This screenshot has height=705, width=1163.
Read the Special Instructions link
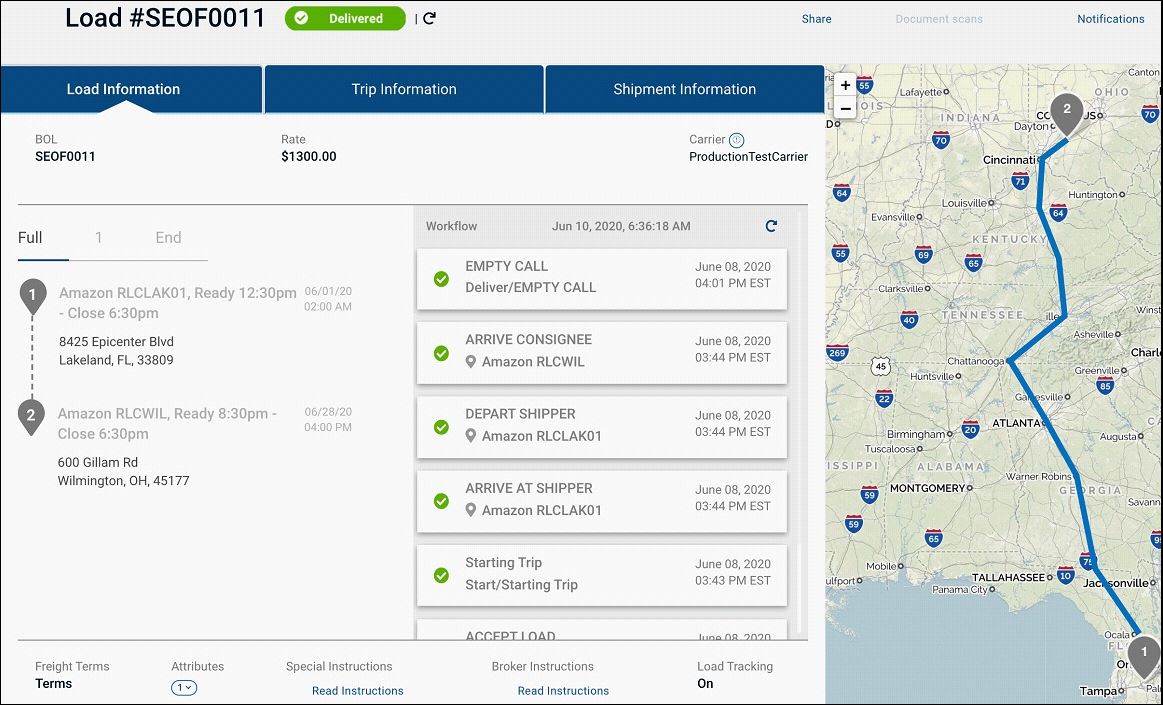click(357, 690)
